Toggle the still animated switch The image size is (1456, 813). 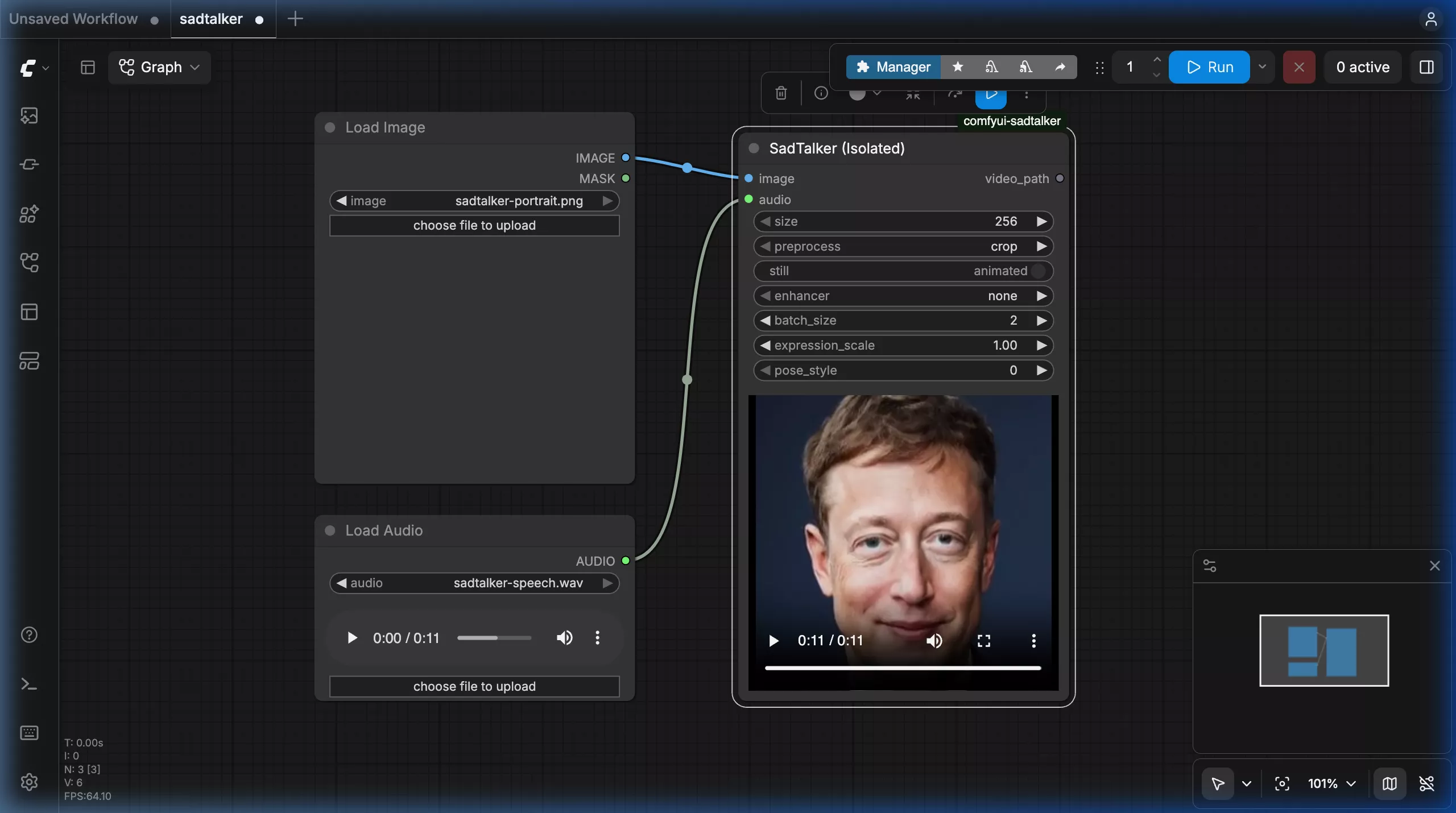tap(903, 271)
